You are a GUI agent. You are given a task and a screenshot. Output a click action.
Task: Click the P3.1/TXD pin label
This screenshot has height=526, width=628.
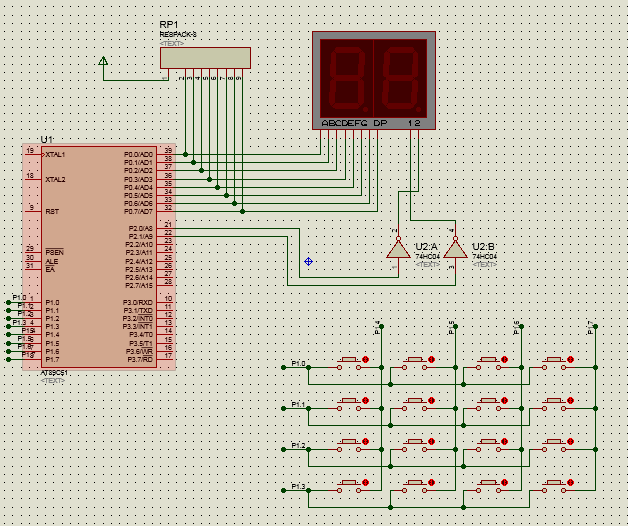point(138,310)
